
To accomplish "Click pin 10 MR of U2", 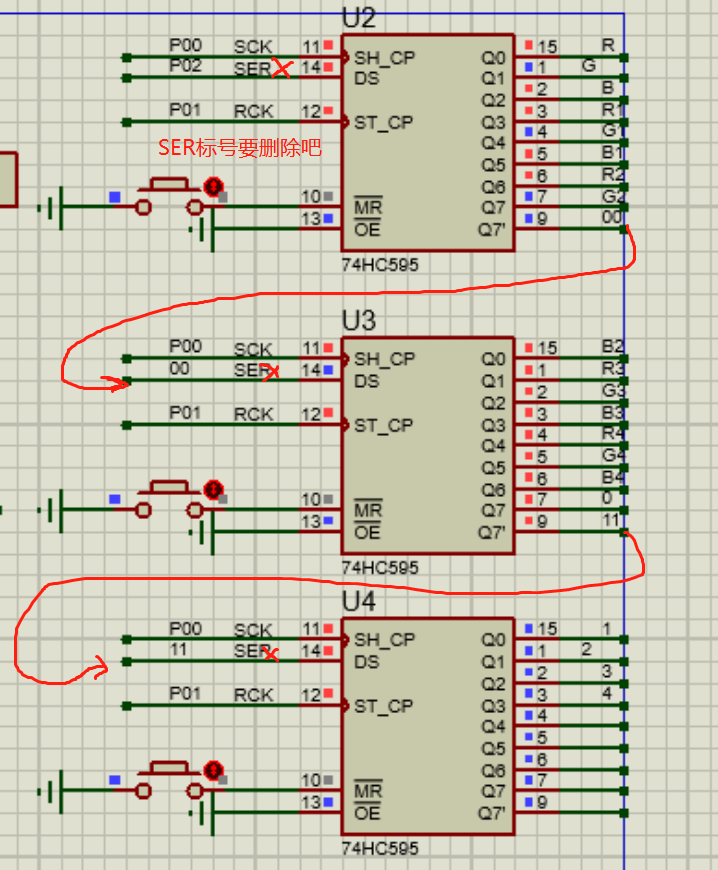I will (x=321, y=207).
